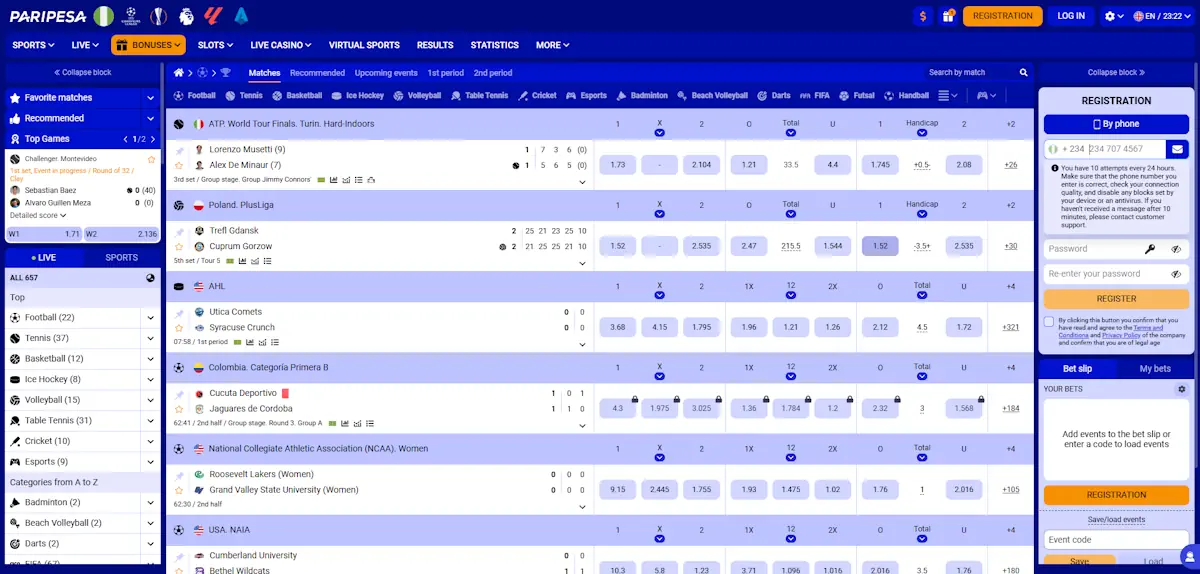Star the Syracuse Crunch match

click(179, 327)
